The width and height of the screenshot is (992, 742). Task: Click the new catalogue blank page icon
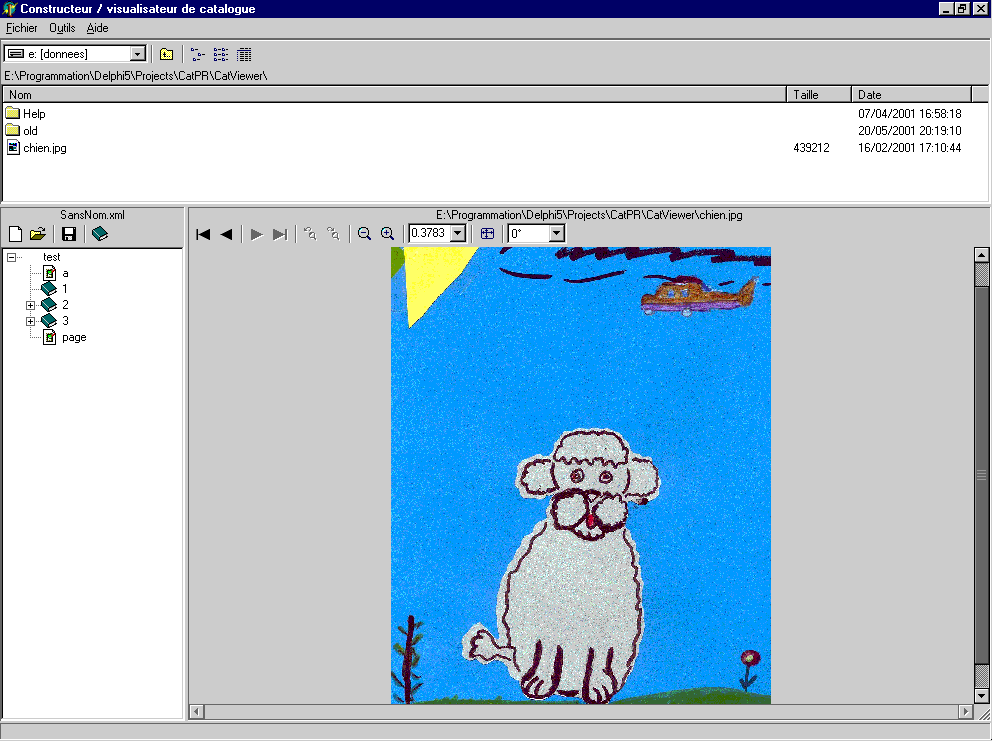click(x=15, y=234)
